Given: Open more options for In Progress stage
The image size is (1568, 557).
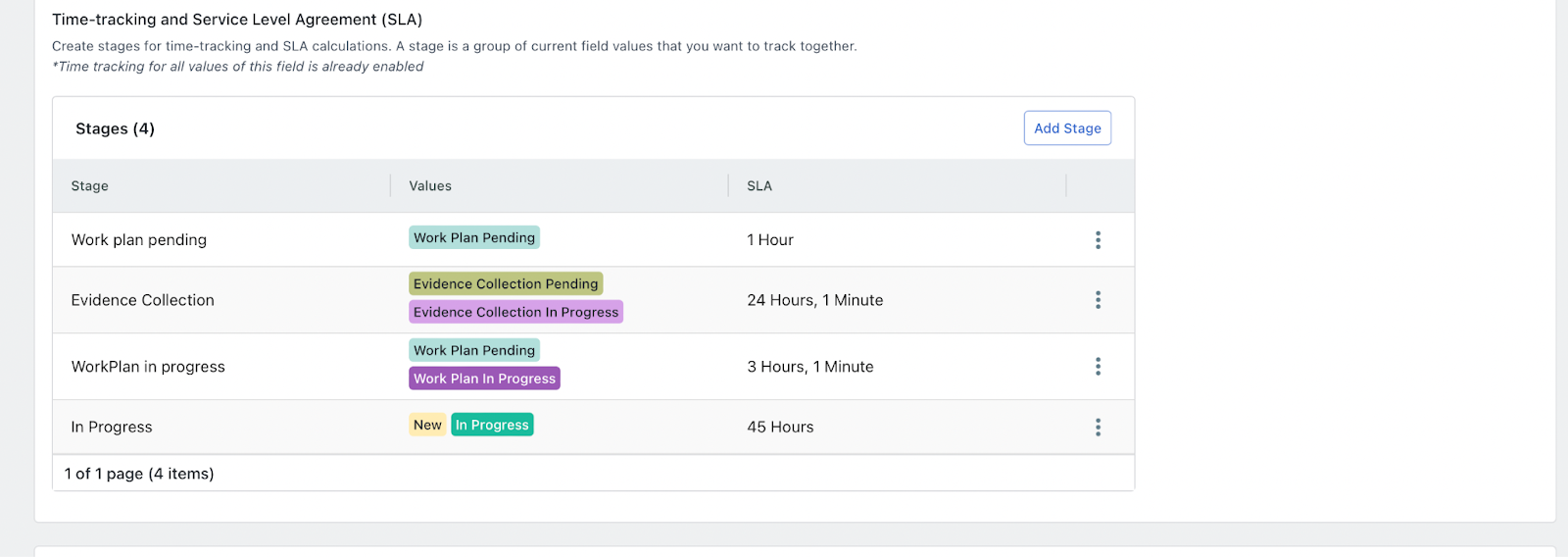Looking at the screenshot, I should 1098,428.
